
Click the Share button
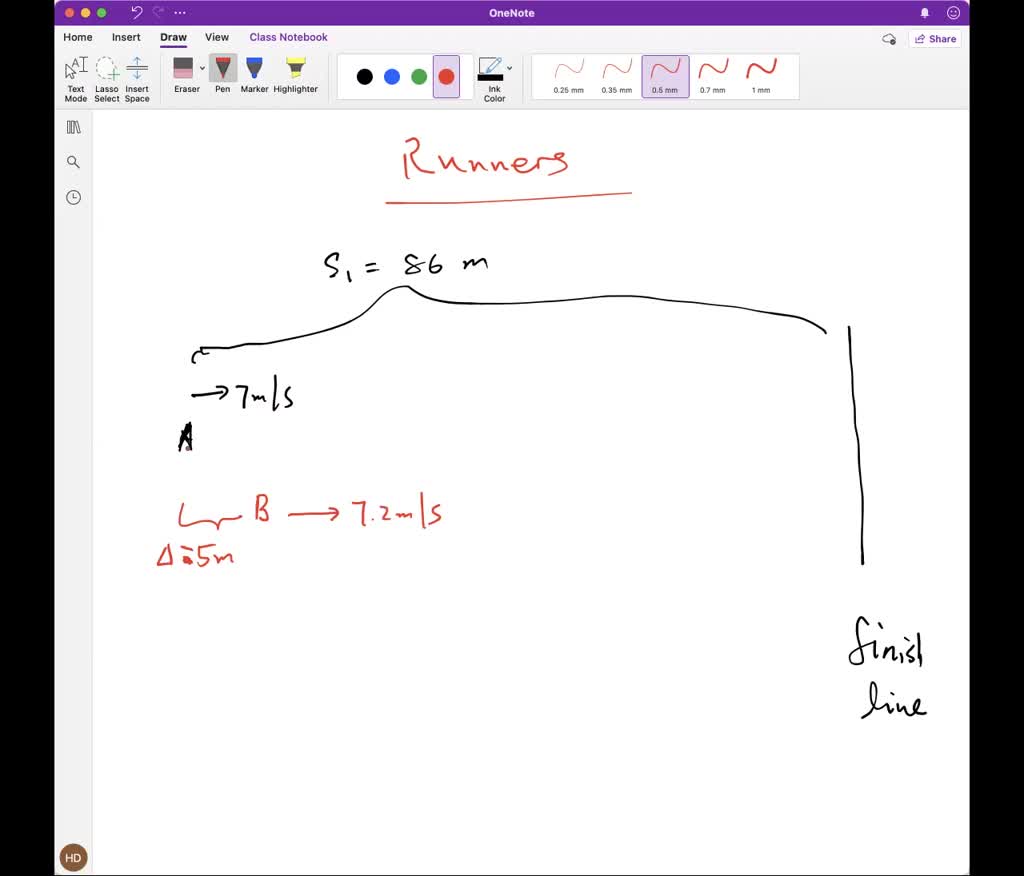pos(935,39)
